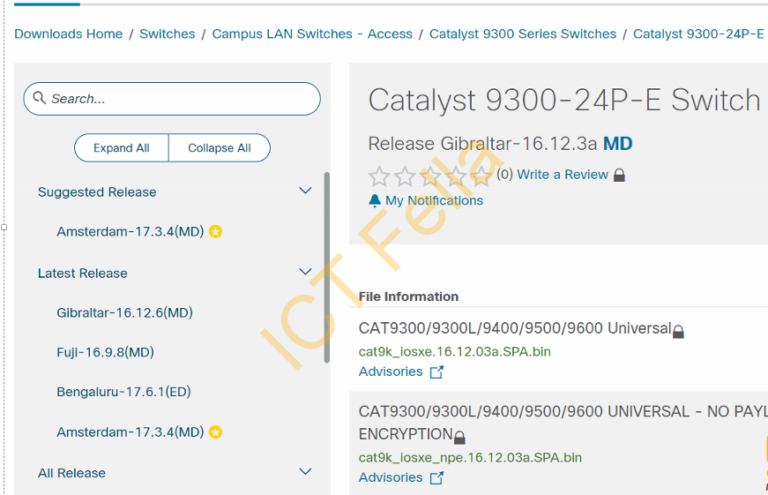Click the MD label after Release Gibraltar-16.12.3a
The width and height of the screenshot is (768, 495).
pos(618,143)
